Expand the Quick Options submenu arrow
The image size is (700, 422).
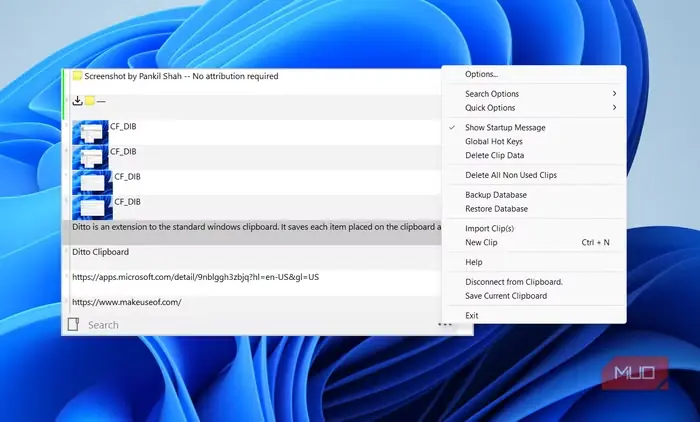pos(614,108)
